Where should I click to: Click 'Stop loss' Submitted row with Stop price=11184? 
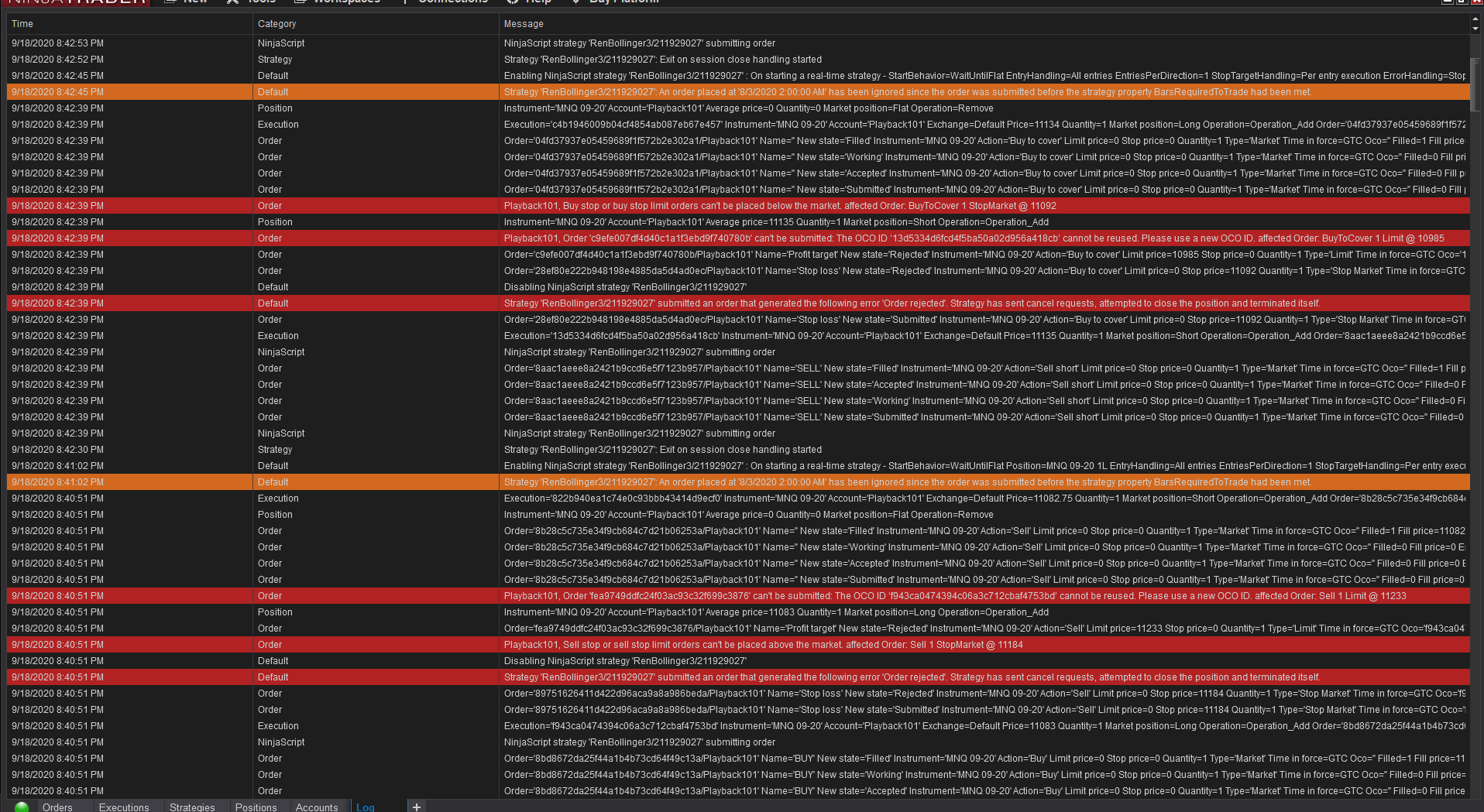738,710
